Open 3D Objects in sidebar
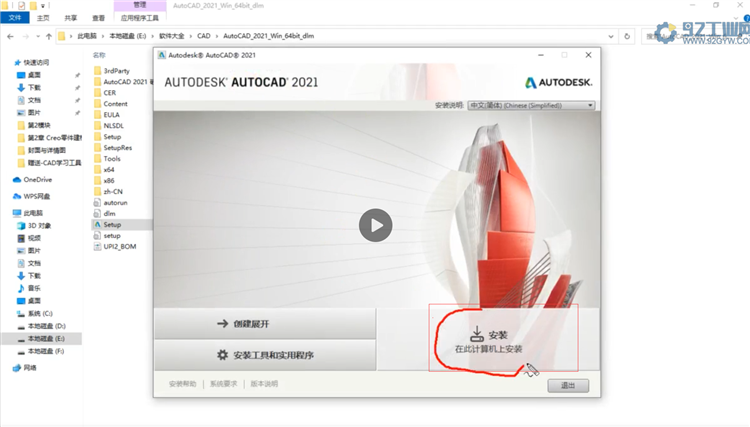750x427 pixels. click(x=39, y=226)
